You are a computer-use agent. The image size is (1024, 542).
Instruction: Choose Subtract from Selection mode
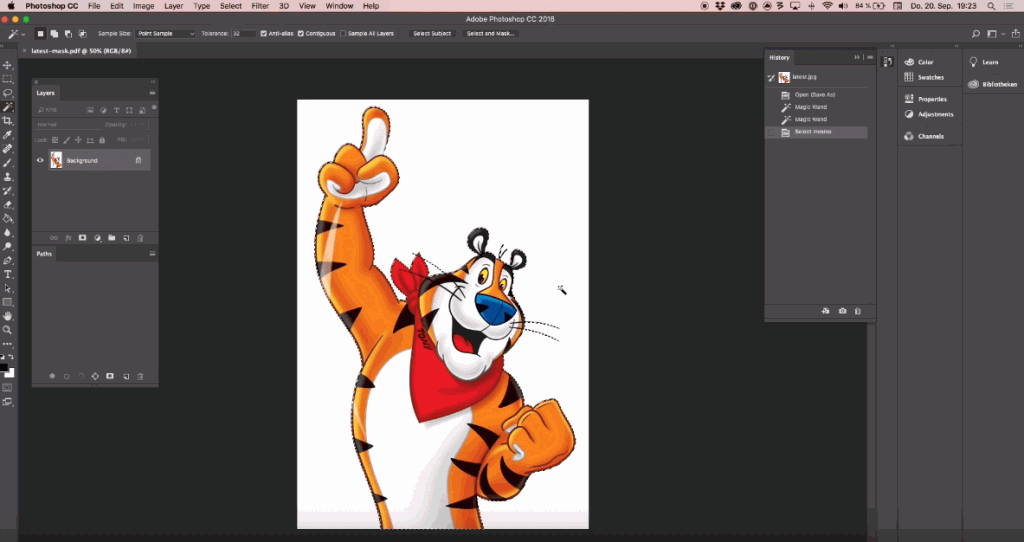pyautogui.click(x=68, y=33)
